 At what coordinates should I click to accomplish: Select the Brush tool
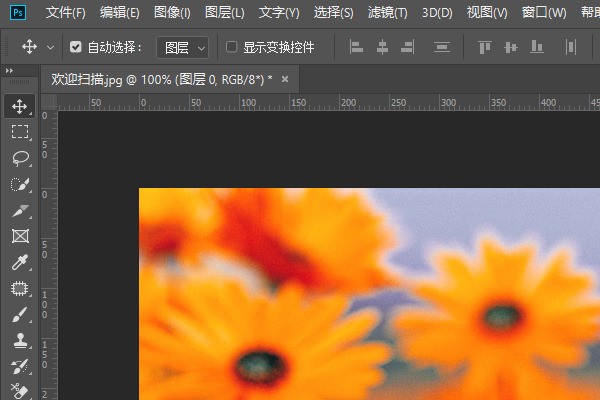[x=20, y=315]
